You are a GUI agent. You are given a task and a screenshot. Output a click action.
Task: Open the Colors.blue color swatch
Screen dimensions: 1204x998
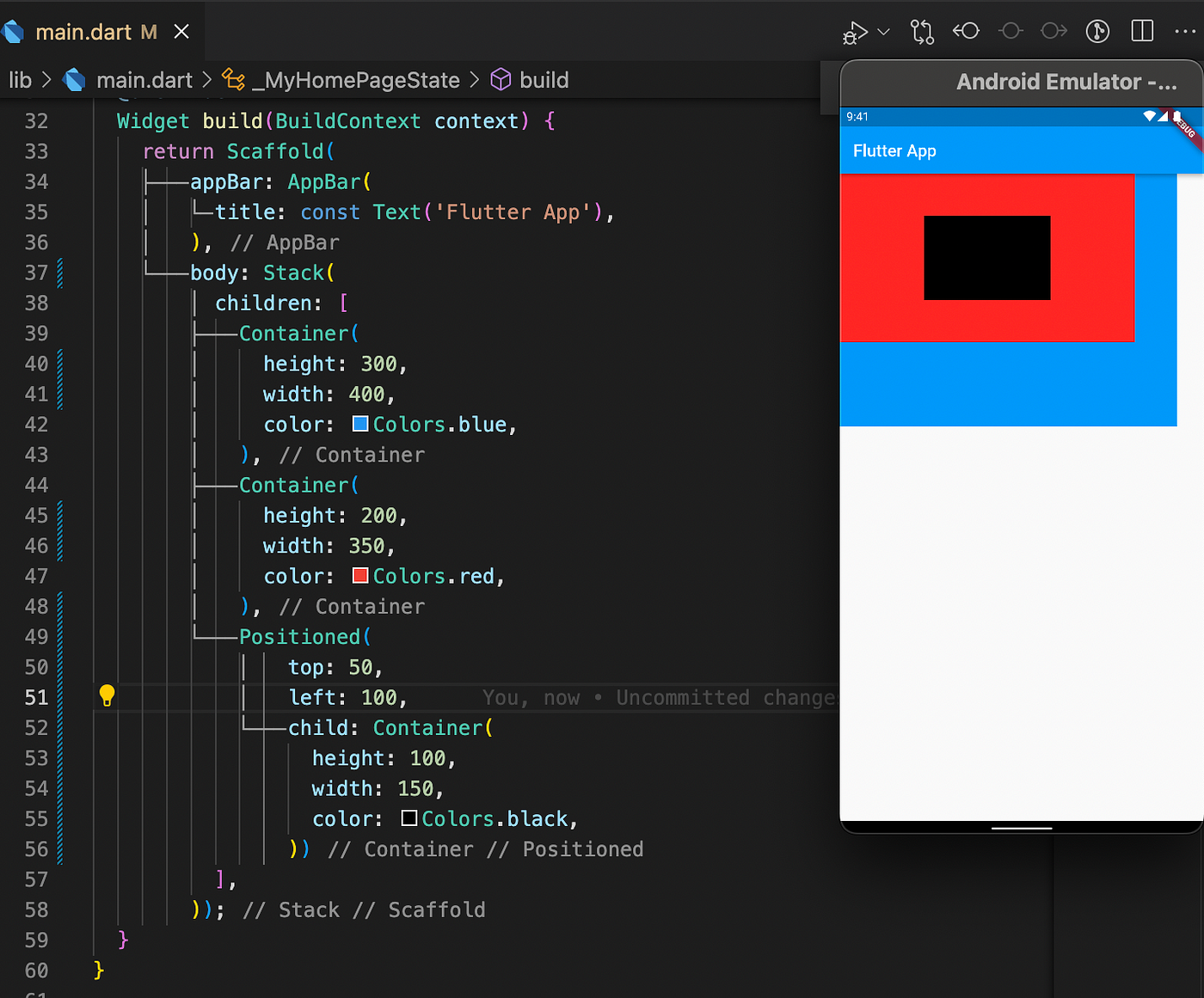(360, 424)
